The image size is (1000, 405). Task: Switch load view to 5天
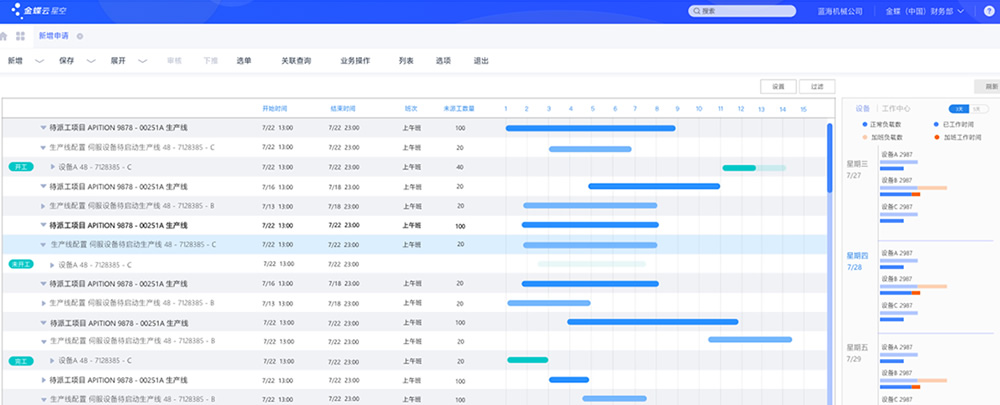click(x=978, y=109)
